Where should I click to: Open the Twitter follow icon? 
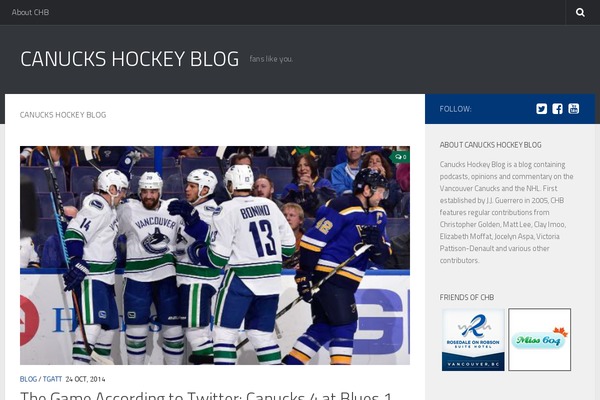[x=541, y=109]
